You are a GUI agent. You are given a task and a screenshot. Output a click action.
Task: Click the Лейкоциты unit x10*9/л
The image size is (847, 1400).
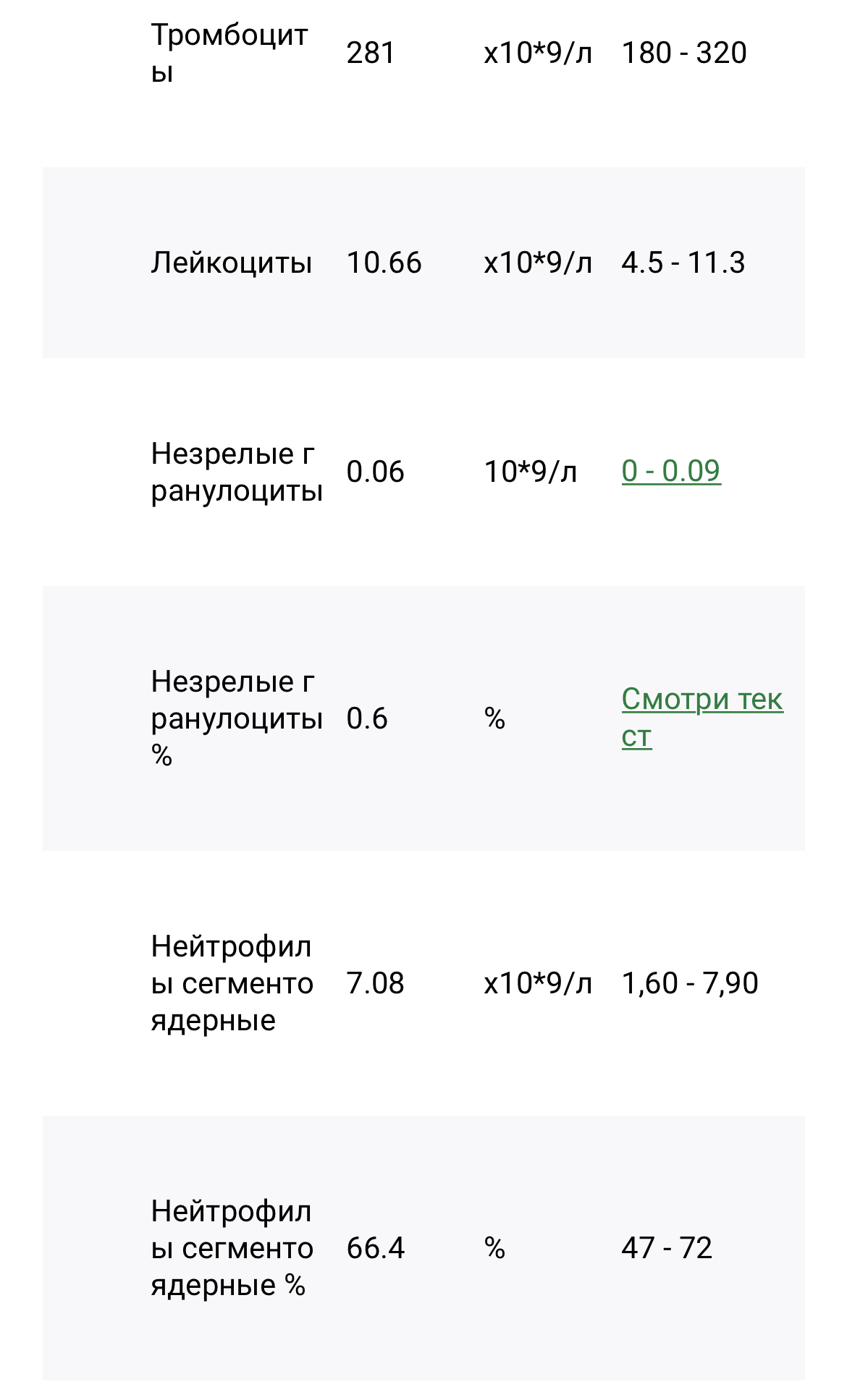[538, 263]
